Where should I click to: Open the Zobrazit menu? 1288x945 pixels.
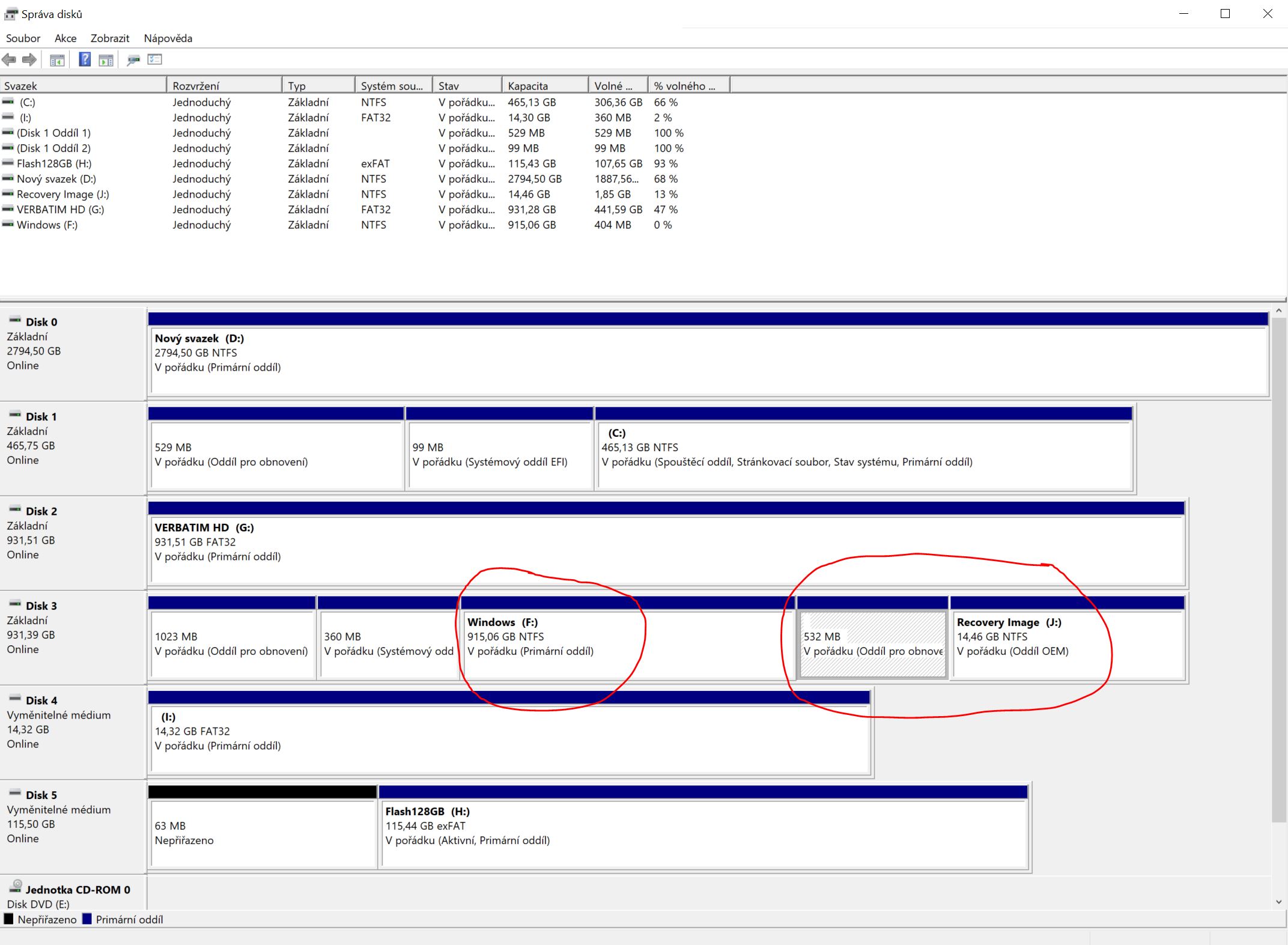[110, 38]
